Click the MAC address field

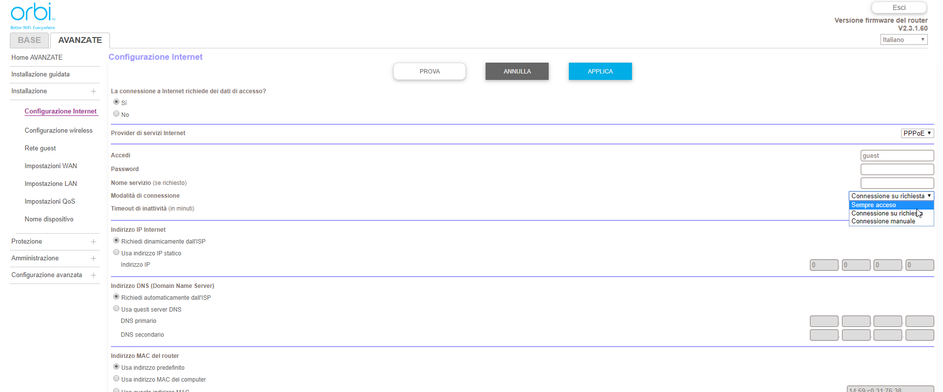tap(890, 389)
